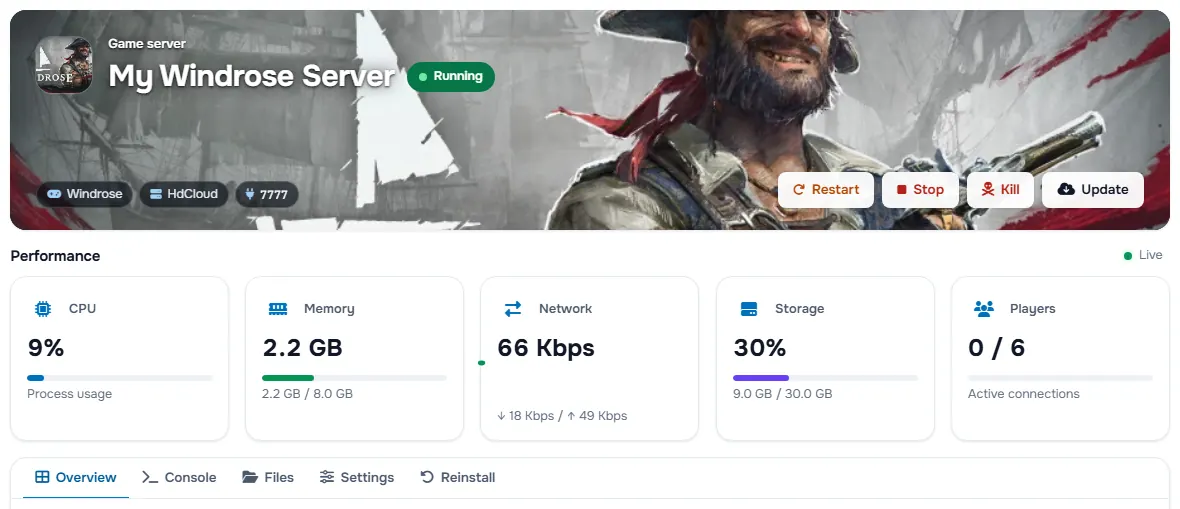
Task: Click the Storage usage progress bar
Action: point(826,378)
